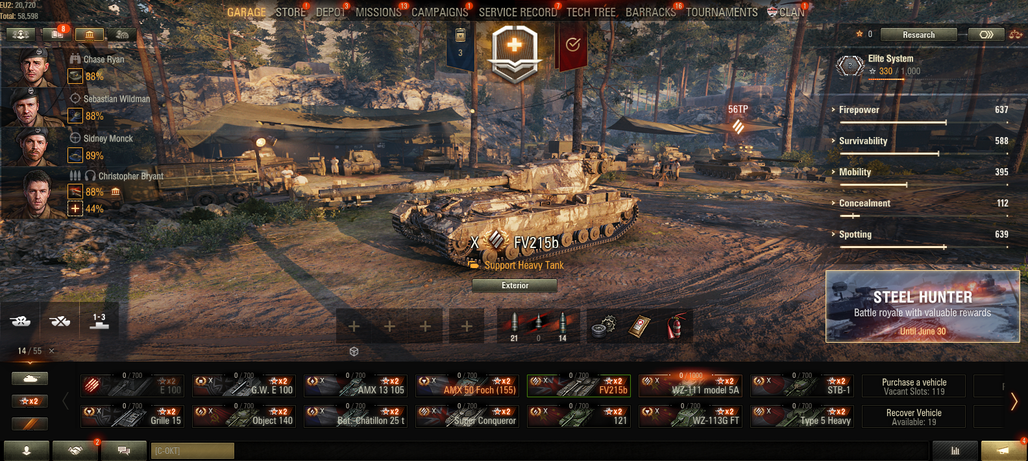
Task: Collapse carousel with the left arrow
Action: [66, 401]
